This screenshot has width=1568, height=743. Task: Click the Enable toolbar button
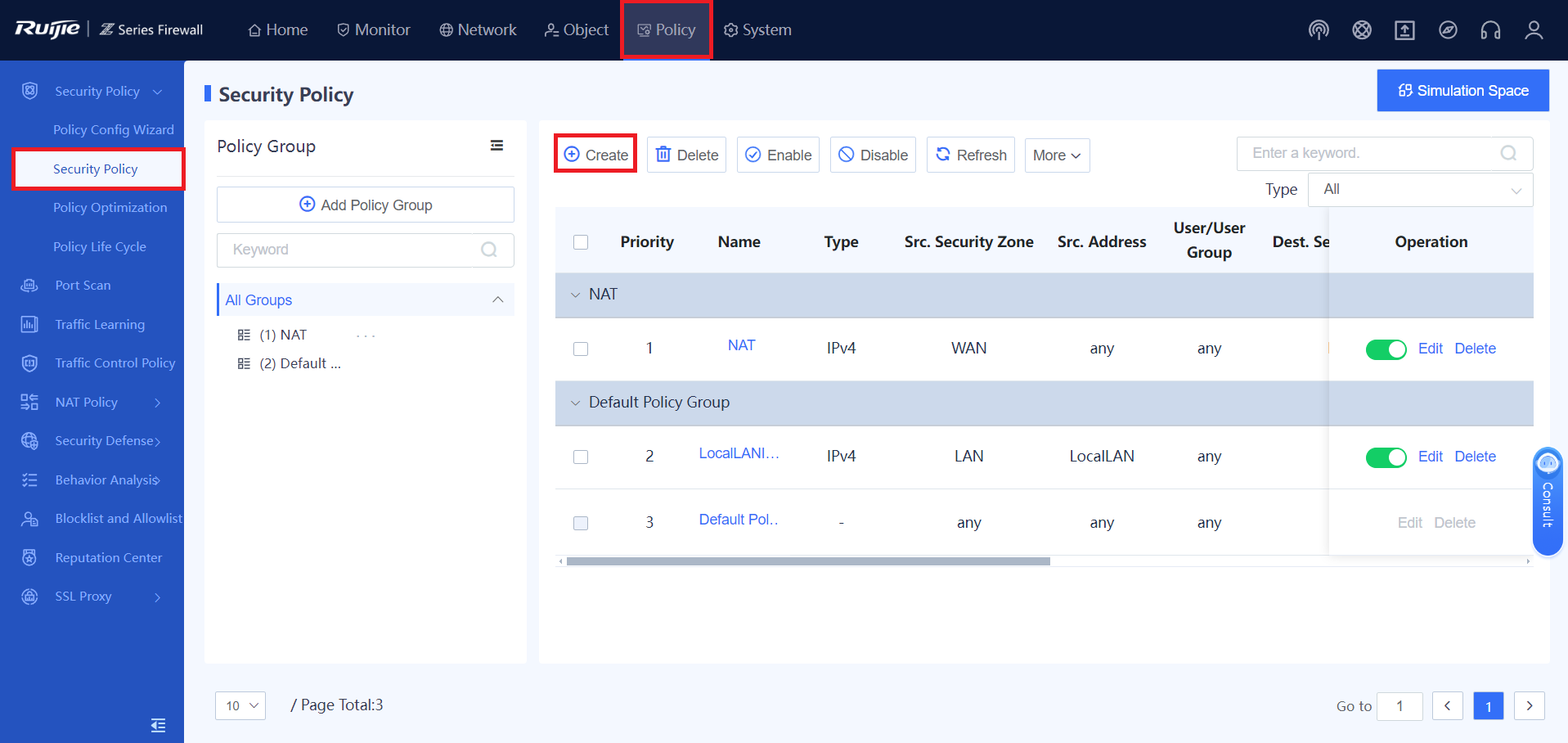tap(778, 155)
